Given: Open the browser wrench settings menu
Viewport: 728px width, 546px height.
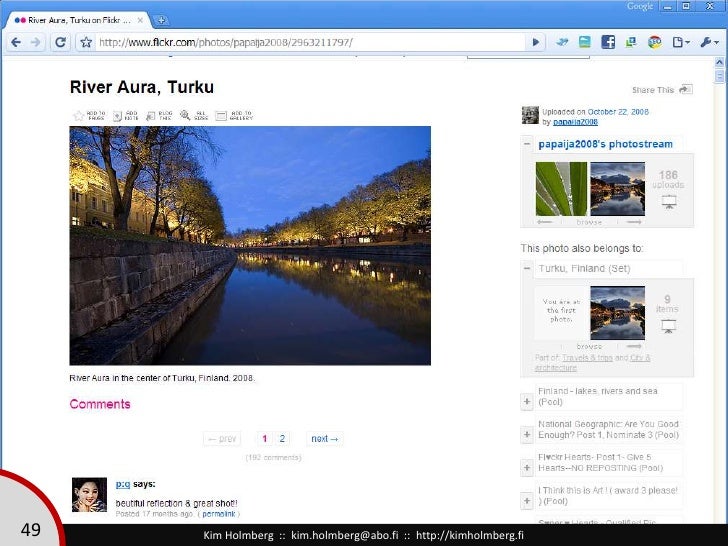Looking at the screenshot, I should 708,42.
